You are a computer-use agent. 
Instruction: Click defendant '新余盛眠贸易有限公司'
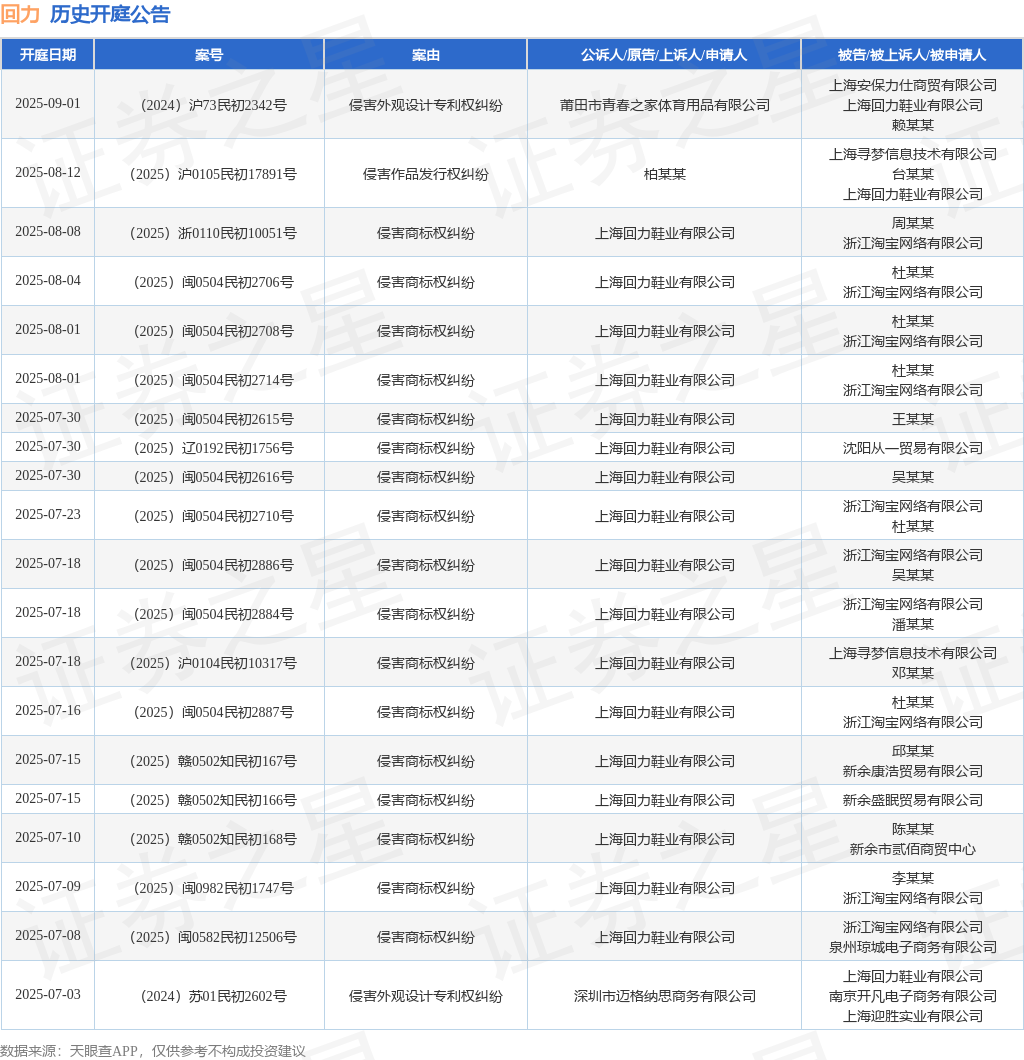(912, 800)
